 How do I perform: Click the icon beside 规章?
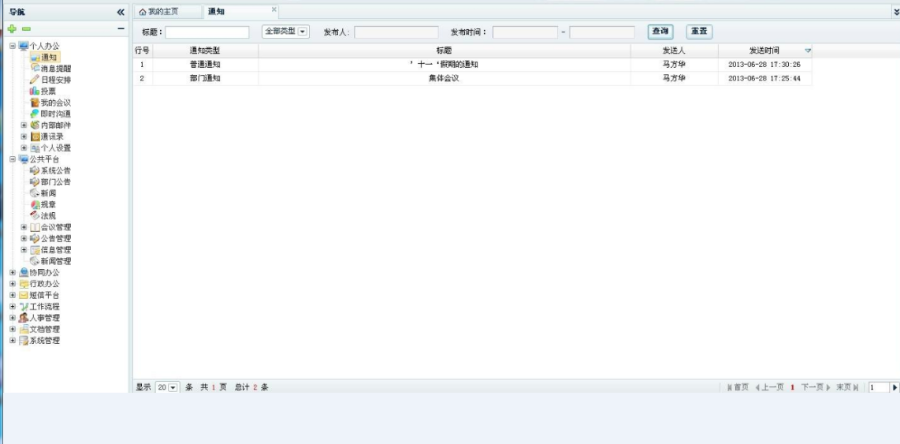[x=34, y=204]
